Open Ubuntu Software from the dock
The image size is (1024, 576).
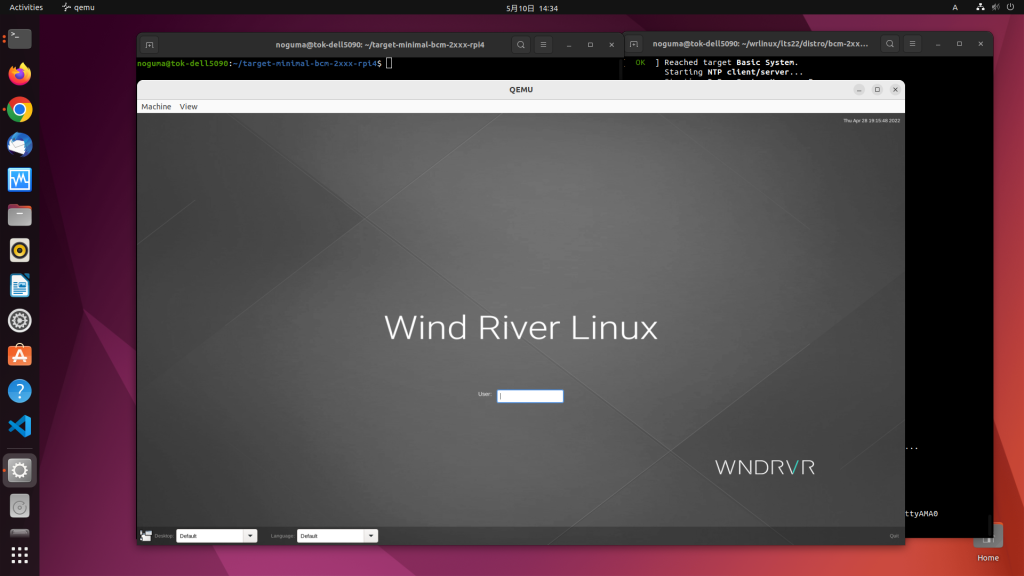click(20, 354)
